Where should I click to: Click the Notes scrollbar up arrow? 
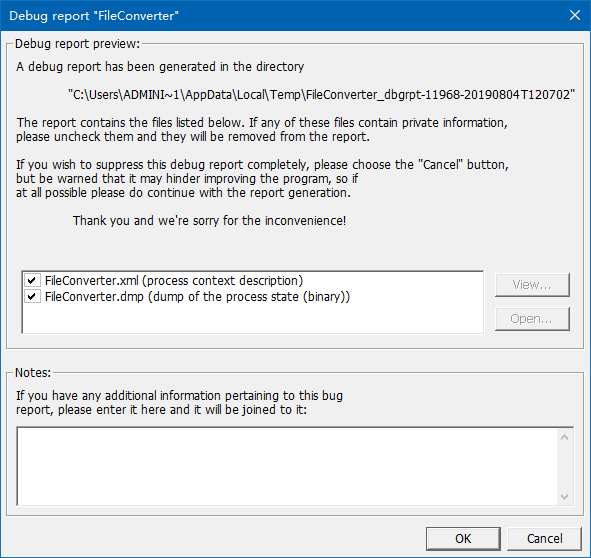tap(564, 437)
